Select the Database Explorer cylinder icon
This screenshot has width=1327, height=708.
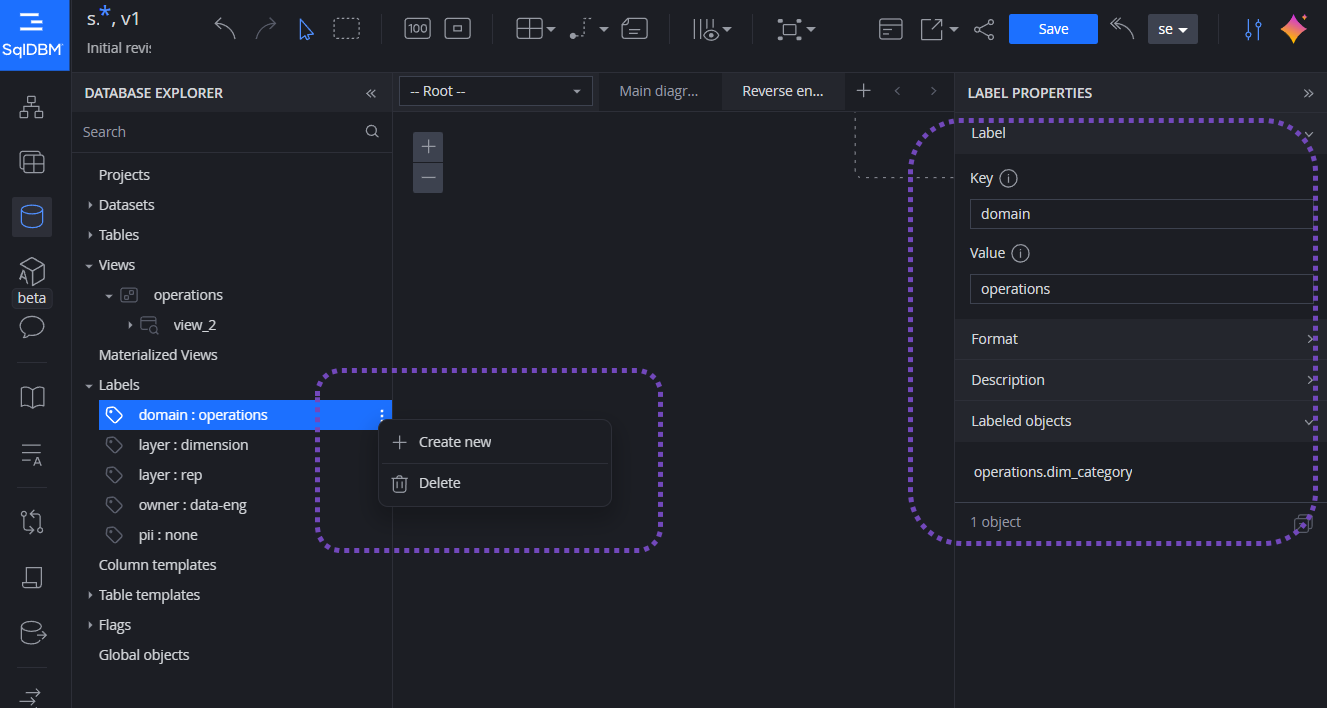(x=32, y=216)
